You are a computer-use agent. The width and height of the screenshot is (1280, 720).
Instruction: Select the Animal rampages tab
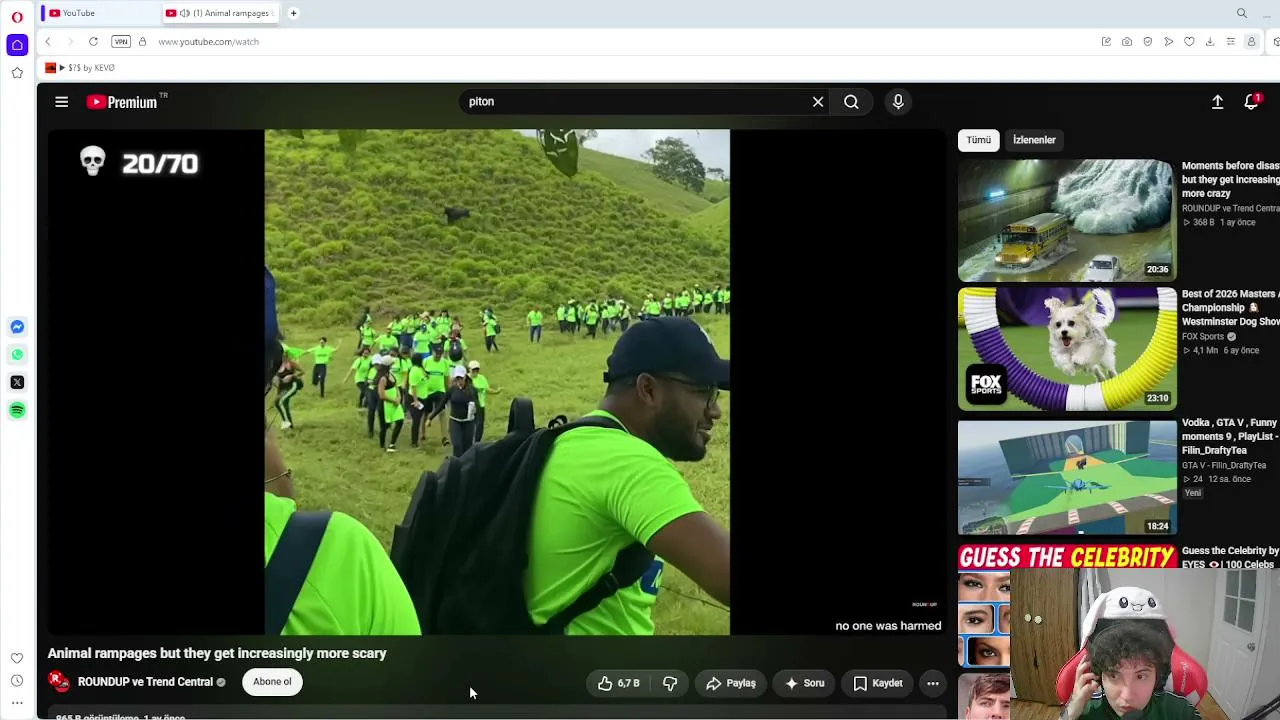[220, 13]
